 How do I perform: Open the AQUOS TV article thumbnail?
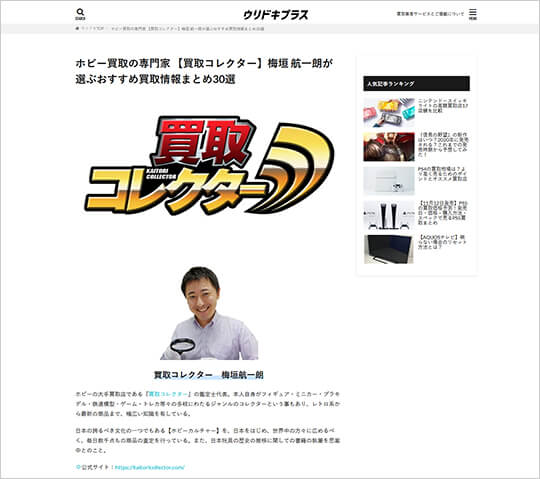(x=389, y=249)
